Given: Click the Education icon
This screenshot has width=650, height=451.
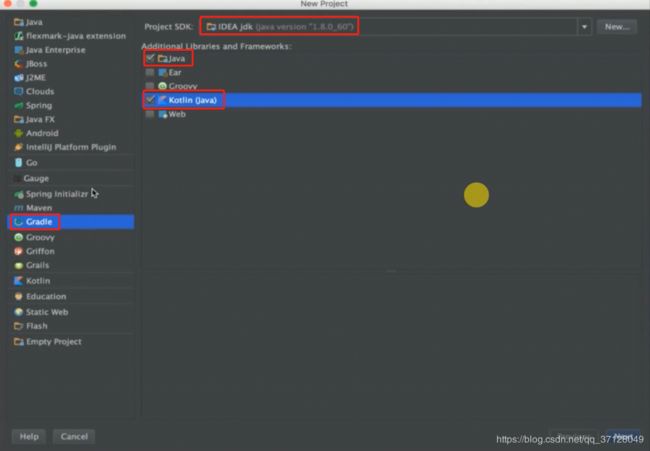Looking at the screenshot, I should coord(19,296).
